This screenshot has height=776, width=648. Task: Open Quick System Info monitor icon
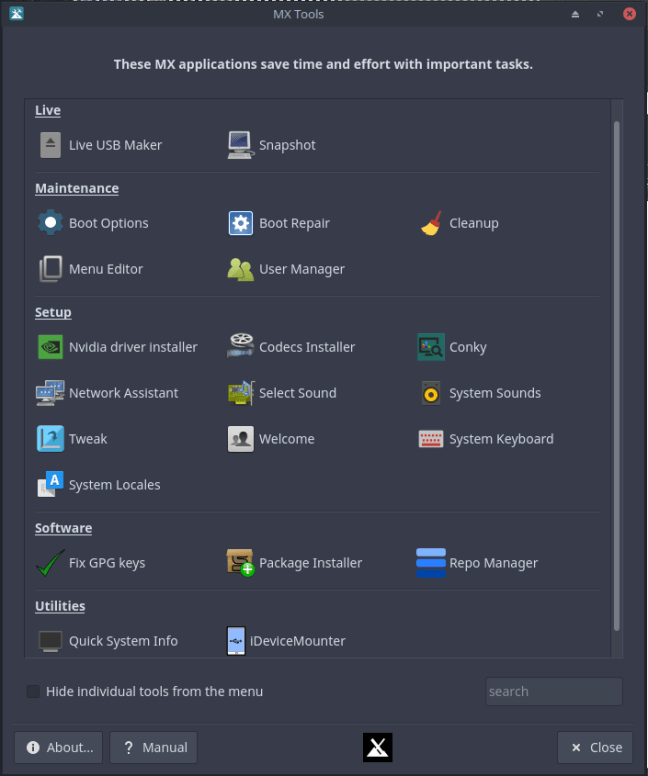tap(50, 641)
